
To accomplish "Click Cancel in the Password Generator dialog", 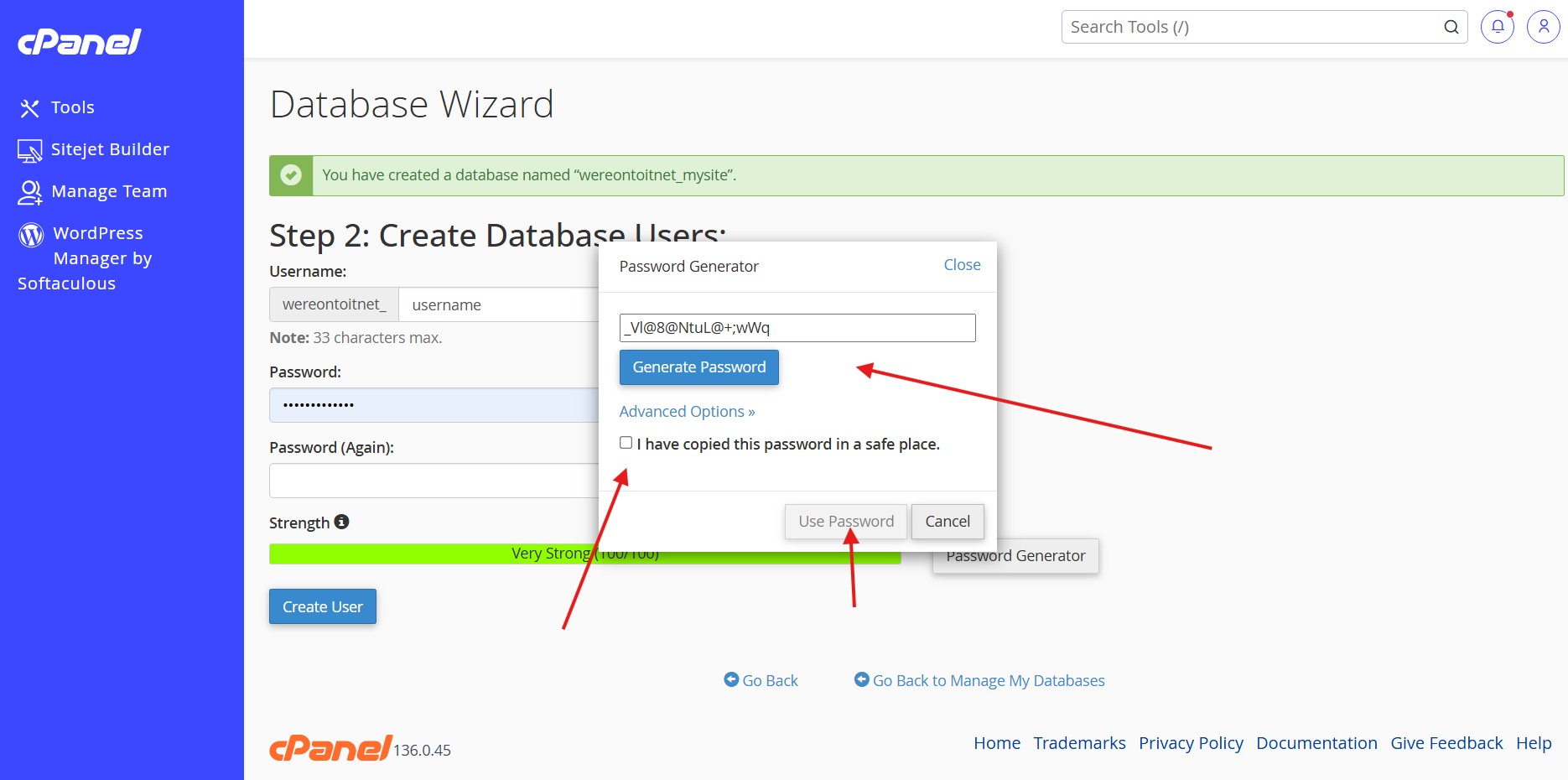I will 948,522.
